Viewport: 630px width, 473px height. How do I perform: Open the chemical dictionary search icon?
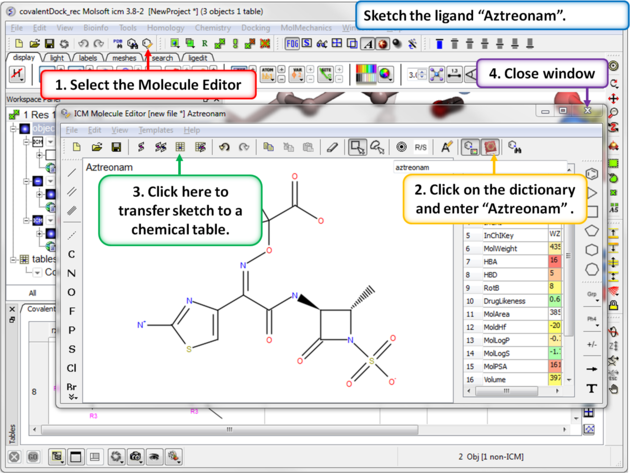click(x=491, y=147)
